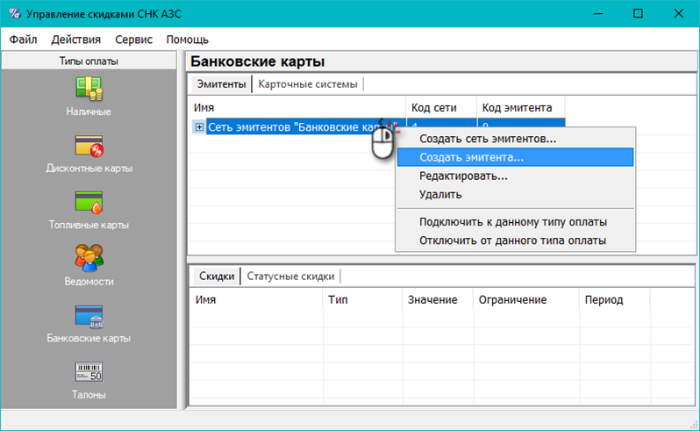Expand the Сеть эмитентов tree node
This screenshot has height=431, width=700.
point(200,126)
